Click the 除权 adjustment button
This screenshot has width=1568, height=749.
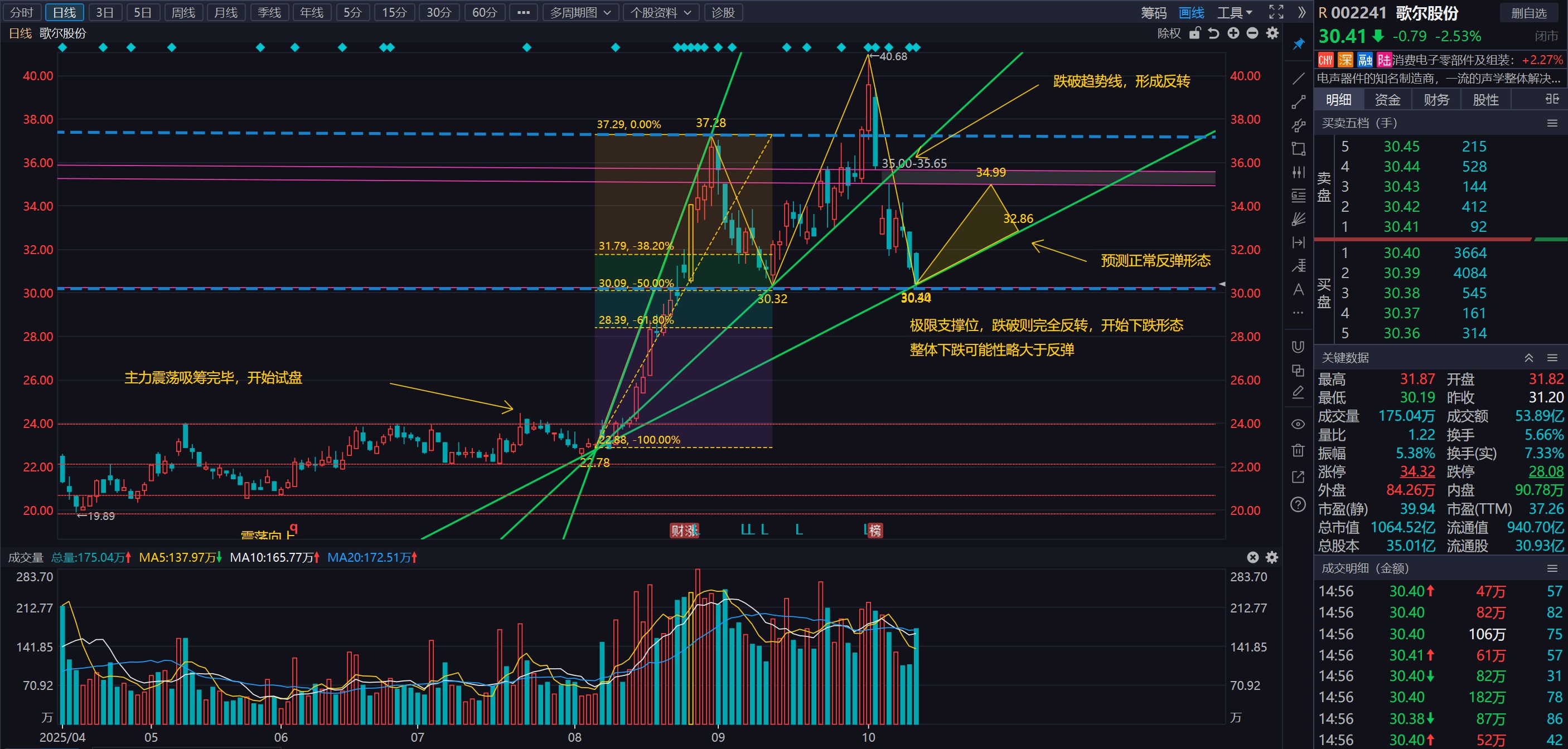(x=1168, y=33)
